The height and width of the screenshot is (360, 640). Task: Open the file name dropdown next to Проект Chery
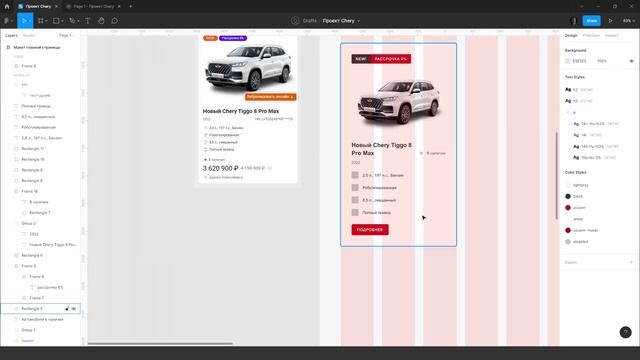(x=359, y=21)
